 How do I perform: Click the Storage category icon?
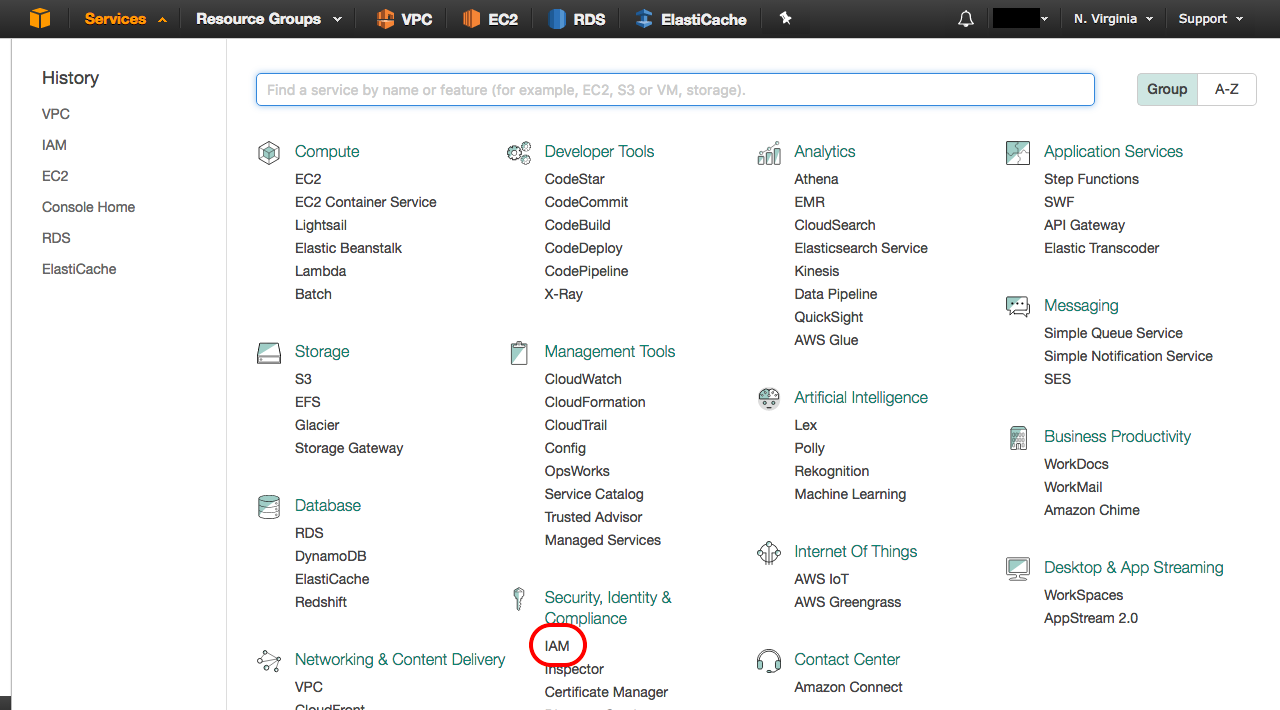tap(268, 353)
